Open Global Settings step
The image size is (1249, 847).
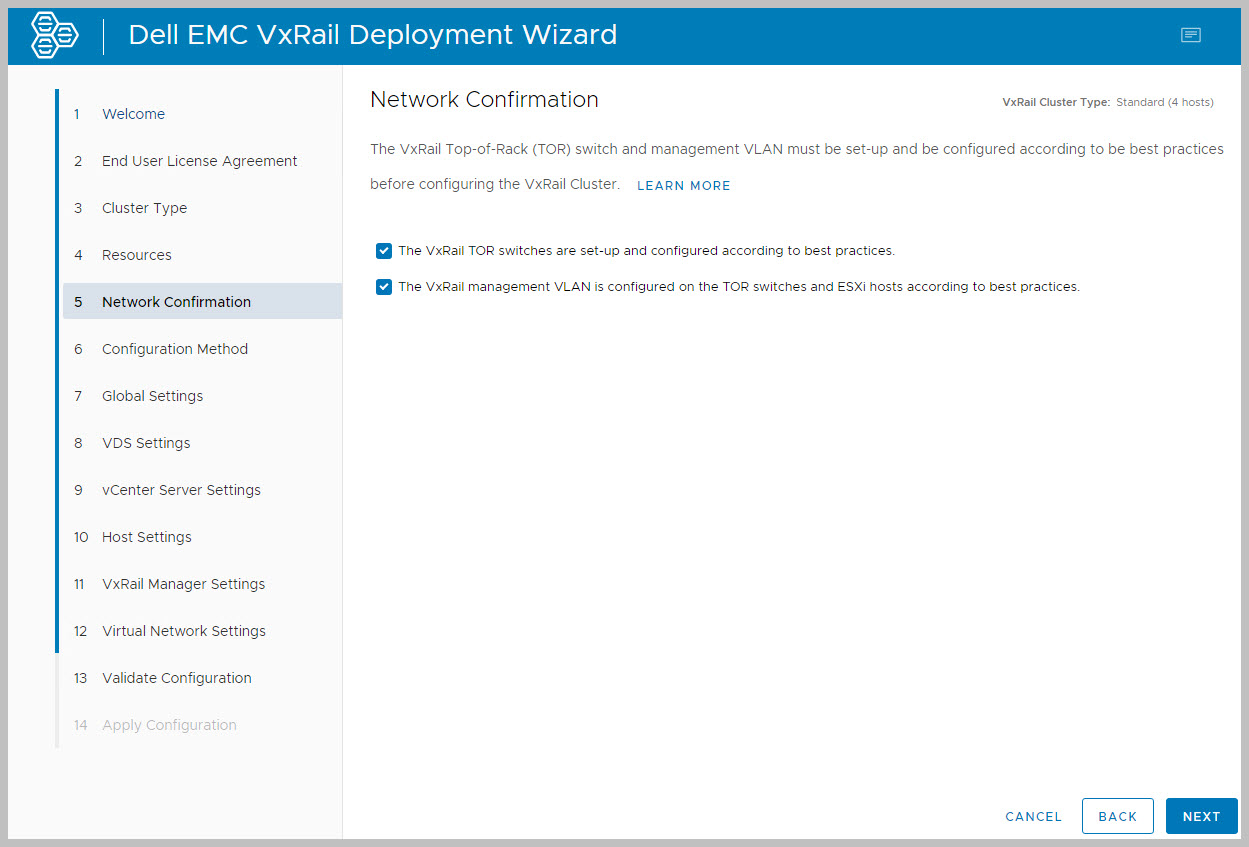click(x=152, y=396)
